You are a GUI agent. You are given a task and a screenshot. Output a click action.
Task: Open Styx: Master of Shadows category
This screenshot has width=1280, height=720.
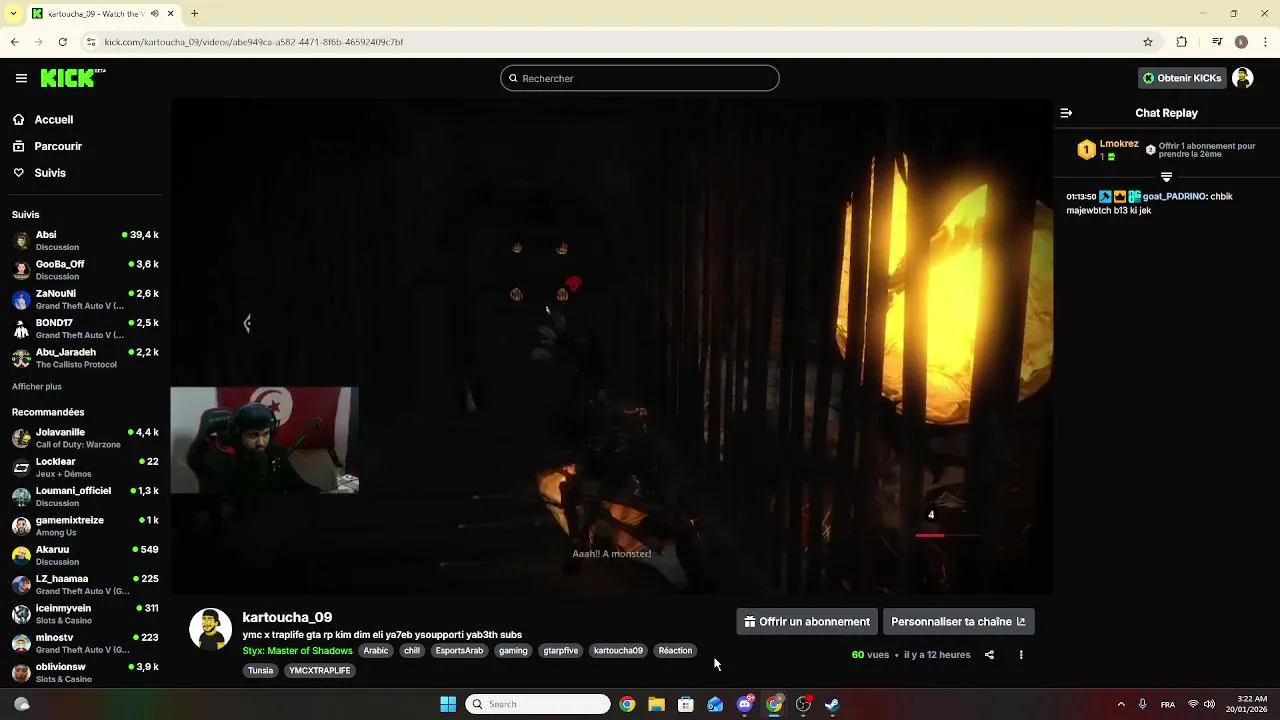pos(297,651)
